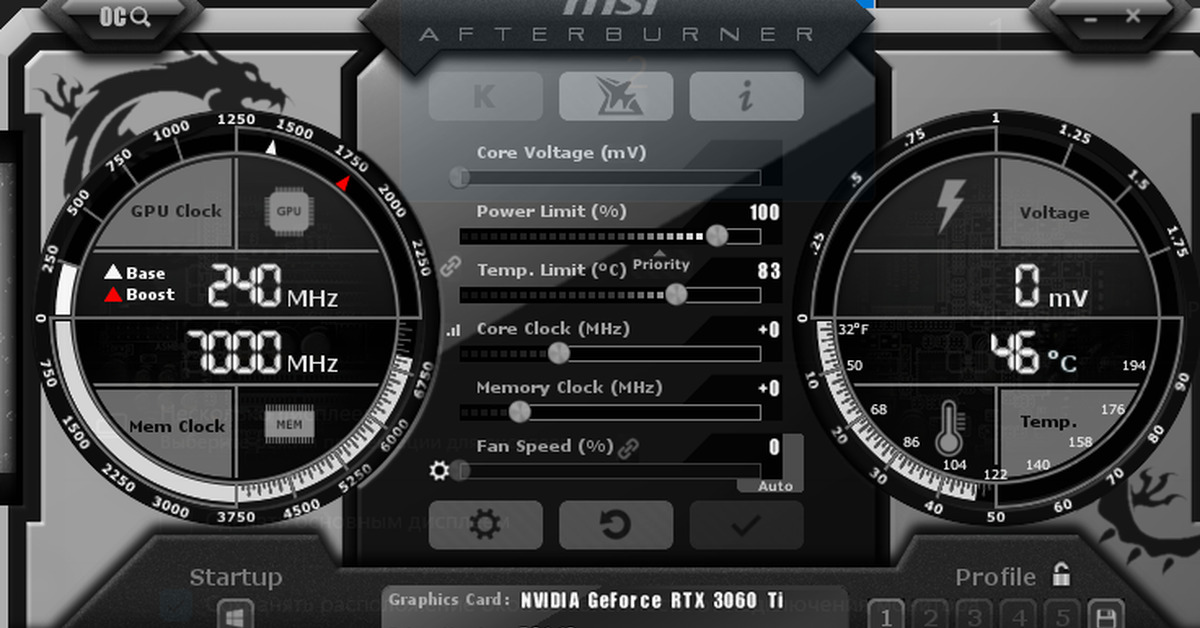Click the Temp. gauge label
Image resolution: width=1200 pixels, height=628 pixels.
point(1049,422)
